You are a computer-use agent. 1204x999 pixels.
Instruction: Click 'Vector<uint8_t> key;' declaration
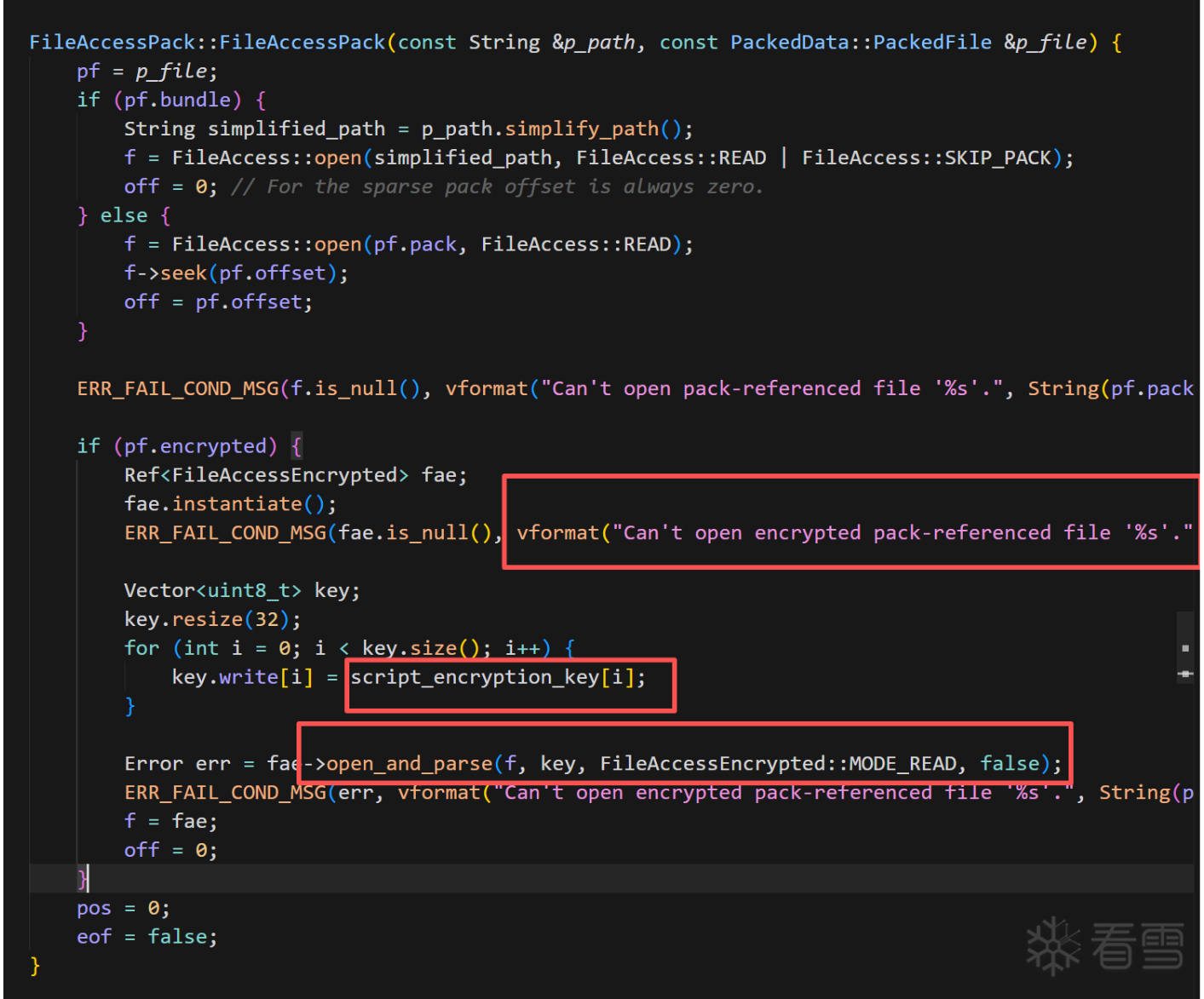point(242,591)
